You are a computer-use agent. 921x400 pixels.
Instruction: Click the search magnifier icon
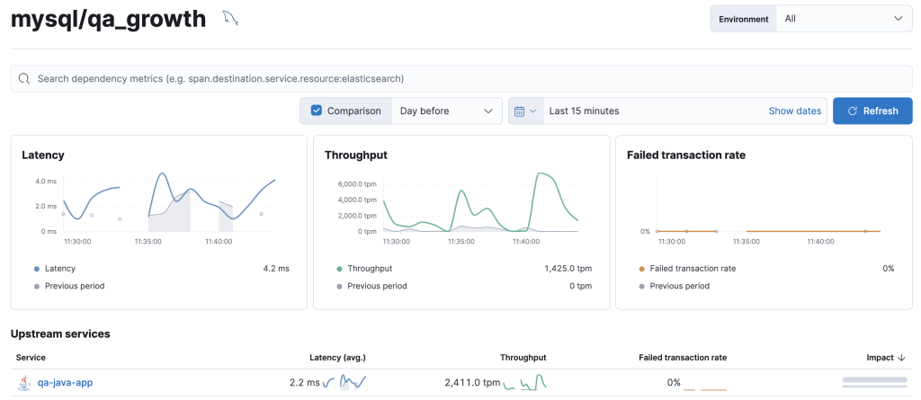(24, 79)
